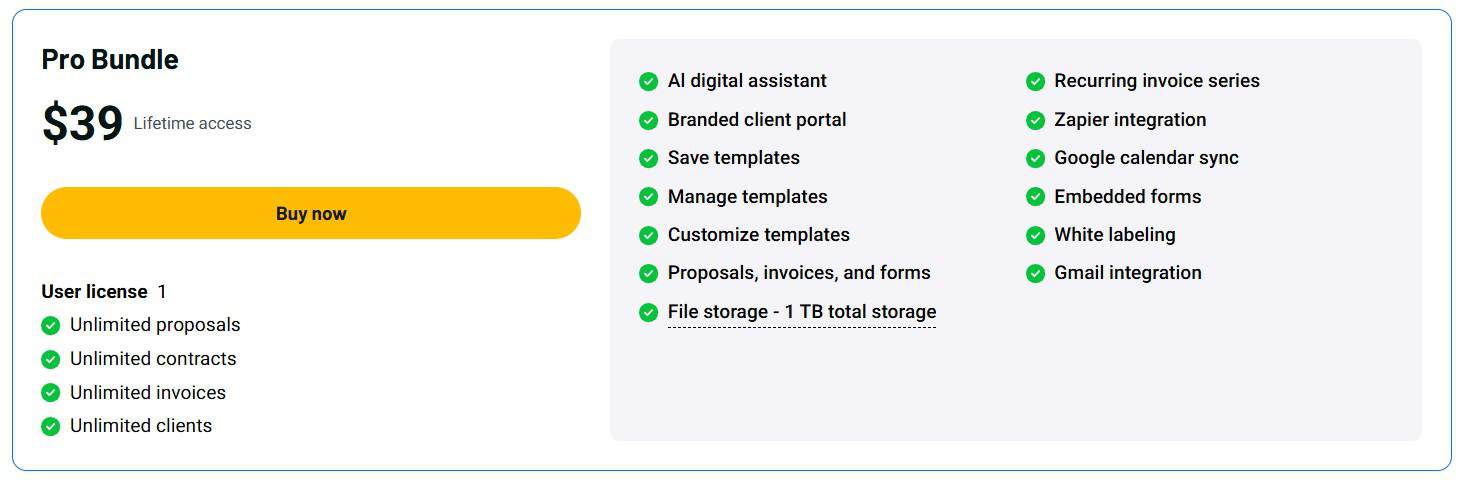
Task: Click the Buy now button
Action: 311,213
